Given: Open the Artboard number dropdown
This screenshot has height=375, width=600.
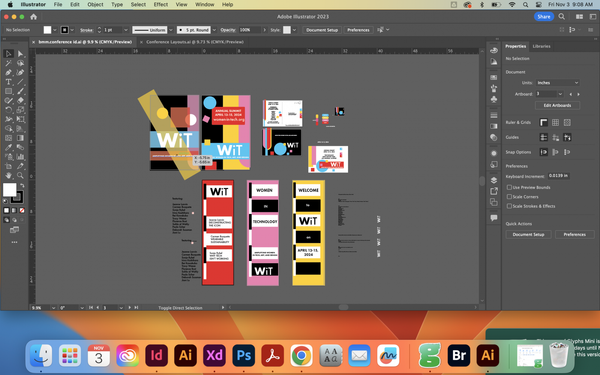Looking at the screenshot, I should point(560,94).
